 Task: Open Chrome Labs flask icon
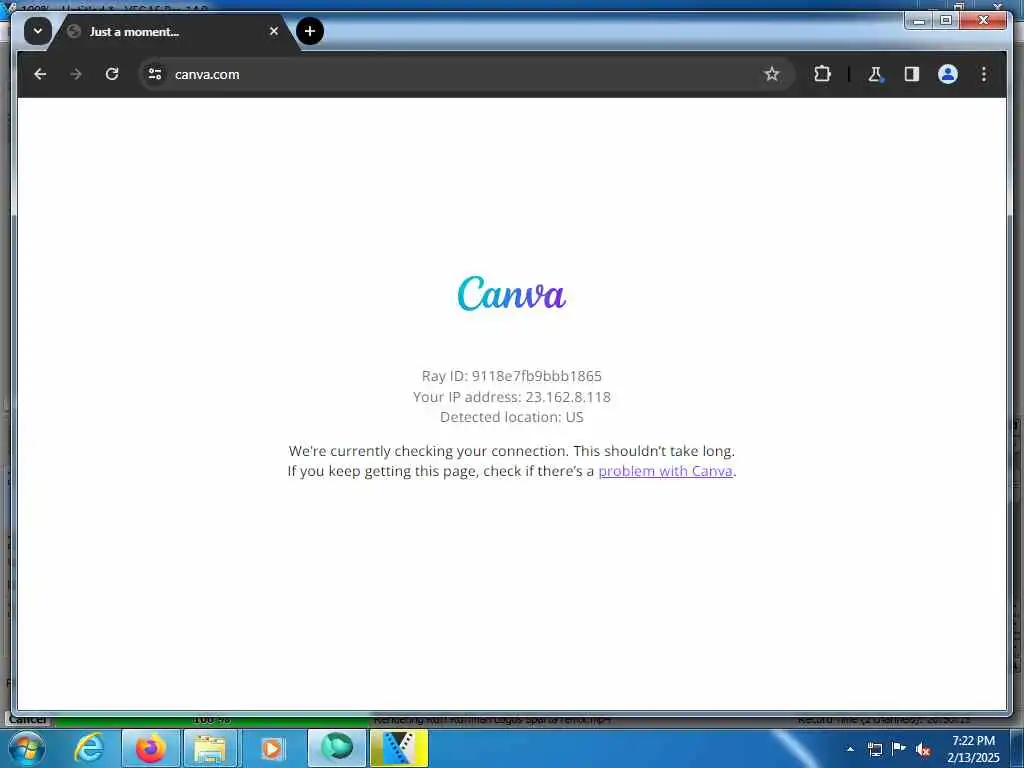coord(875,74)
